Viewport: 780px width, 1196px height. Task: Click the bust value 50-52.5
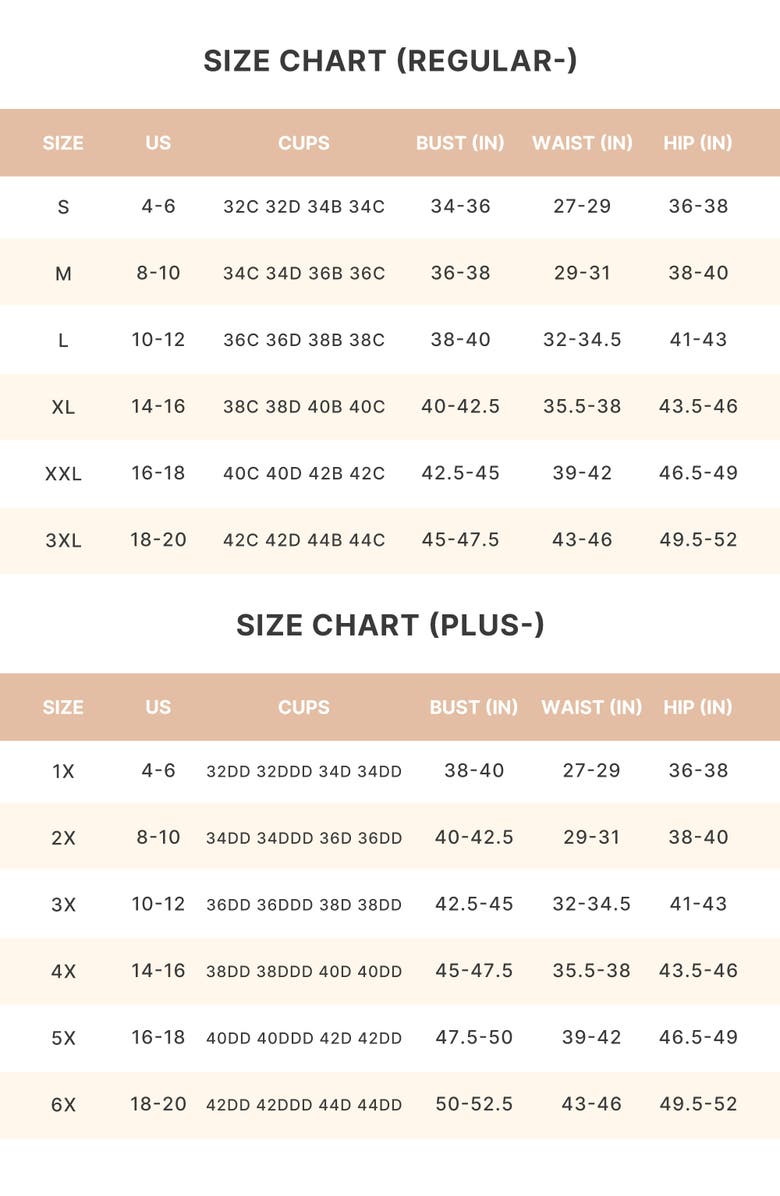click(x=473, y=1104)
